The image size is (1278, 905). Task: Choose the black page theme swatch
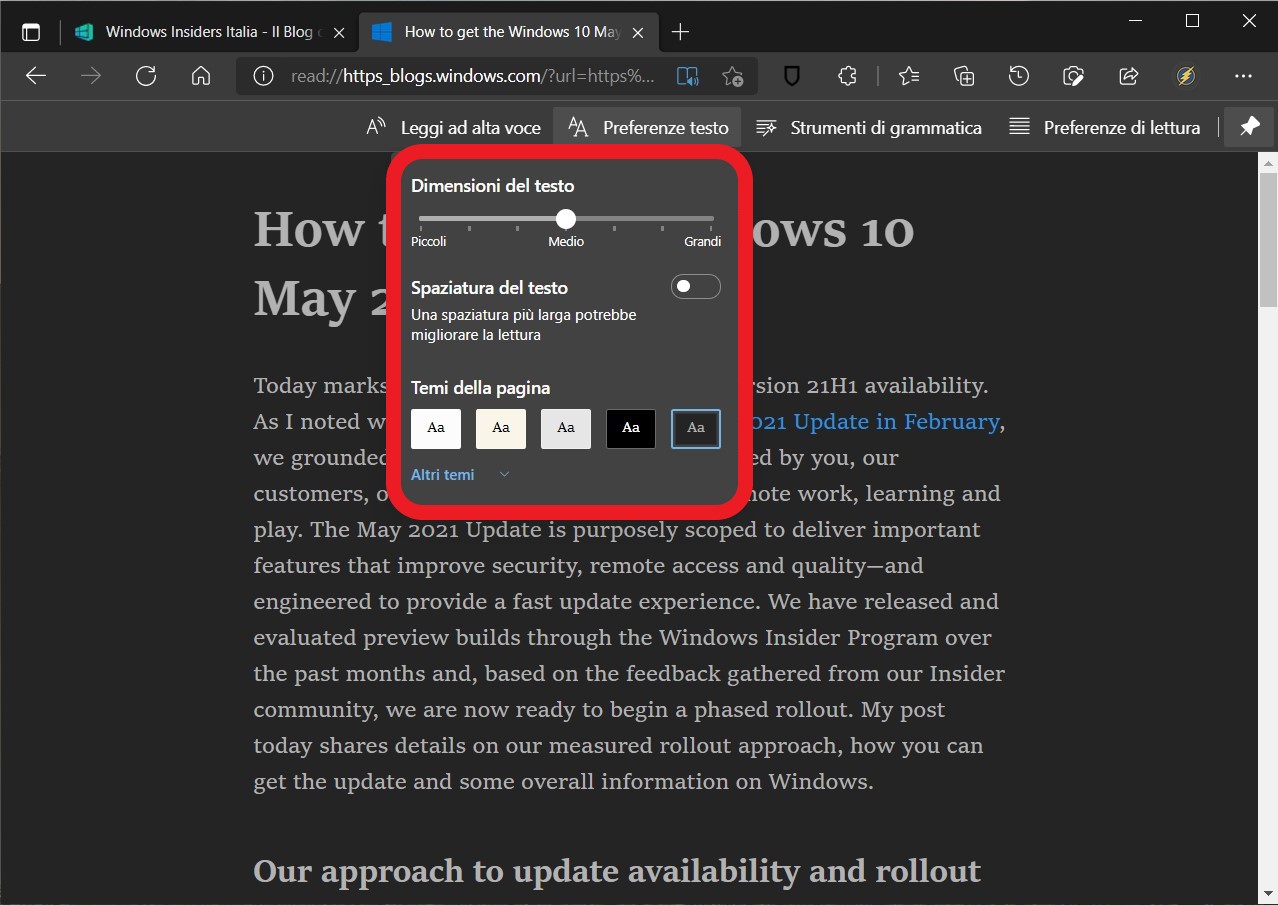(631, 428)
